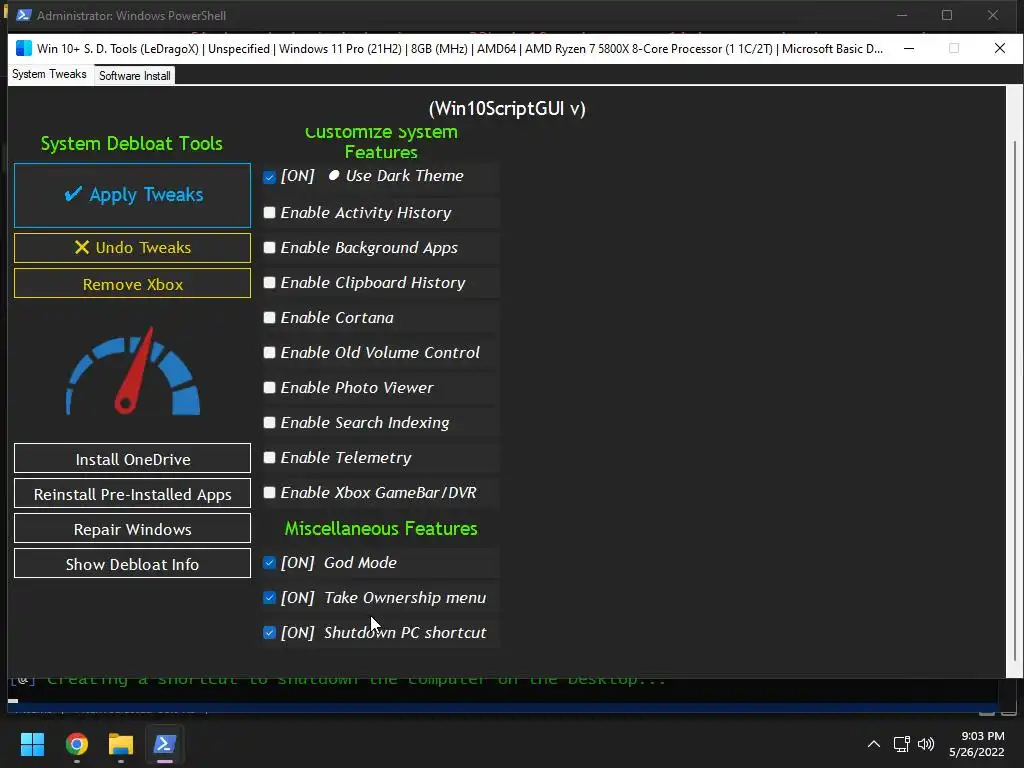
Task: Click the Undo Tweaks button
Action: tap(133, 248)
